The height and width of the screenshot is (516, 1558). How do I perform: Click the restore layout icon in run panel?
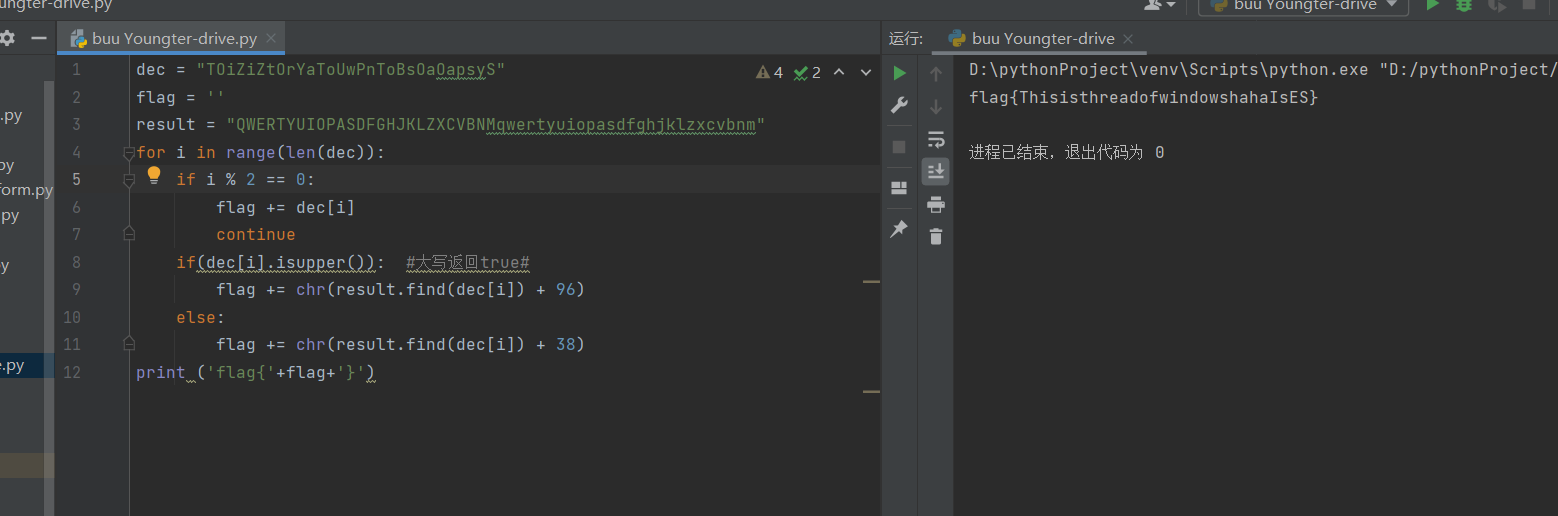click(x=899, y=188)
